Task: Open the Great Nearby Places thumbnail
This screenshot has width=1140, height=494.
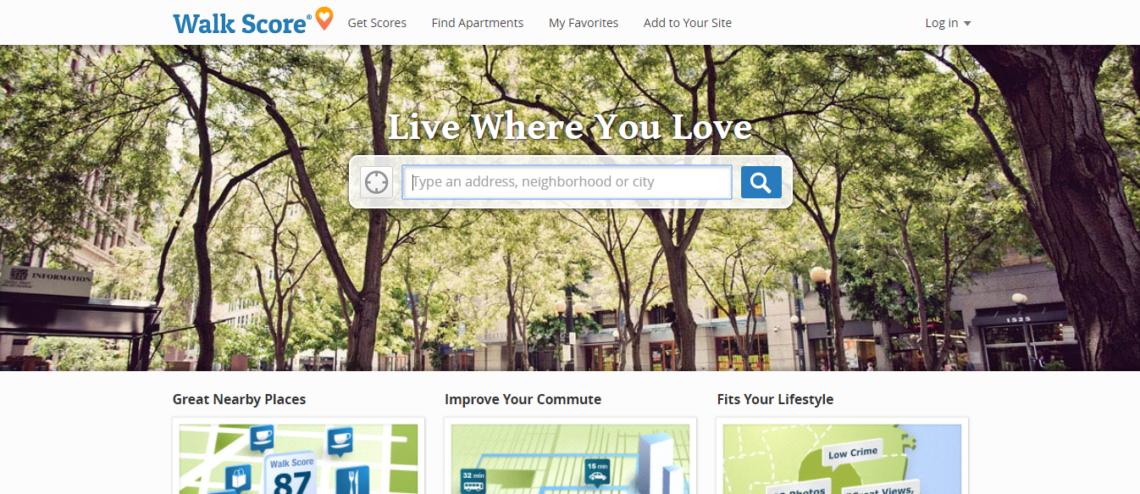Action: (x=299, y=456)
